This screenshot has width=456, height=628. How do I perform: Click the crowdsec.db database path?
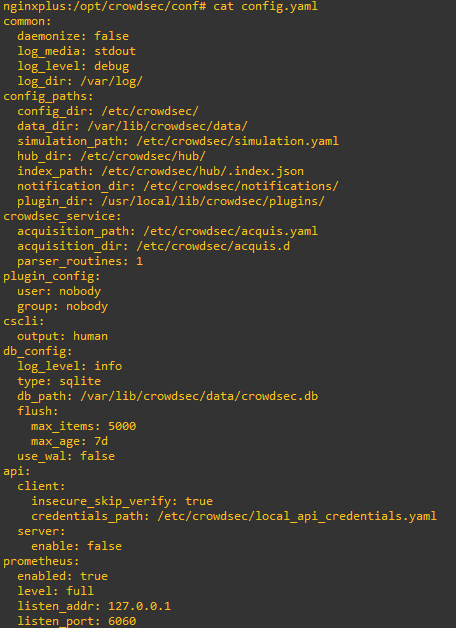[199, 396]
